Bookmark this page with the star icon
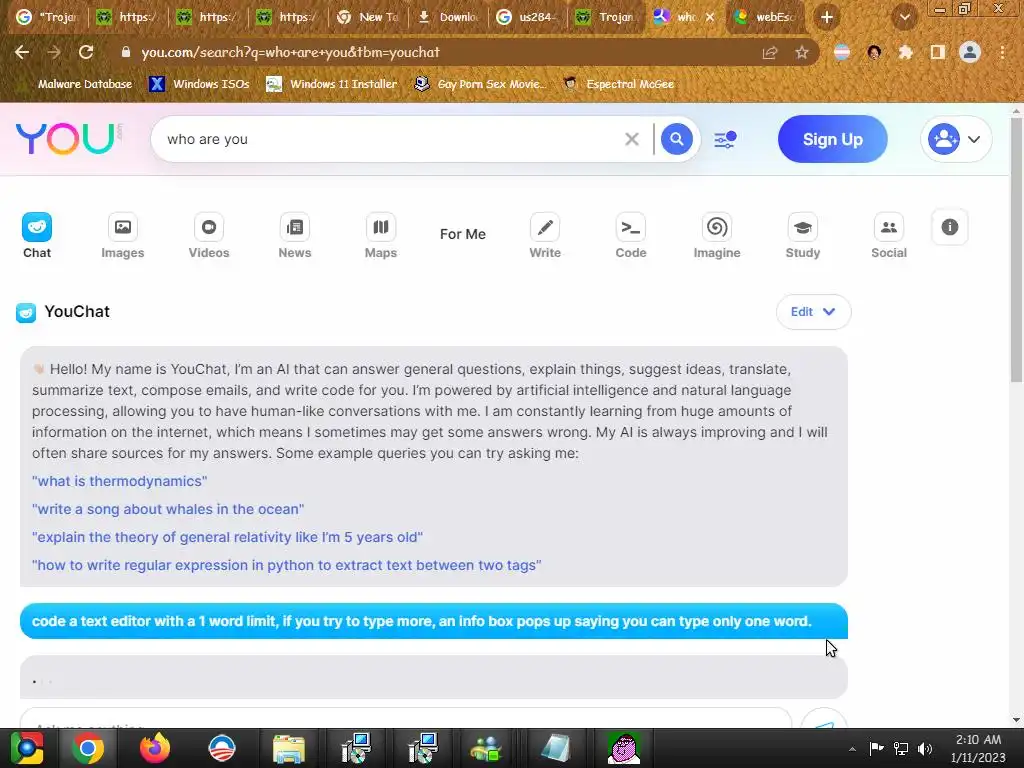The height and width of the screenshot is (768, 1024). coord(802,53)
